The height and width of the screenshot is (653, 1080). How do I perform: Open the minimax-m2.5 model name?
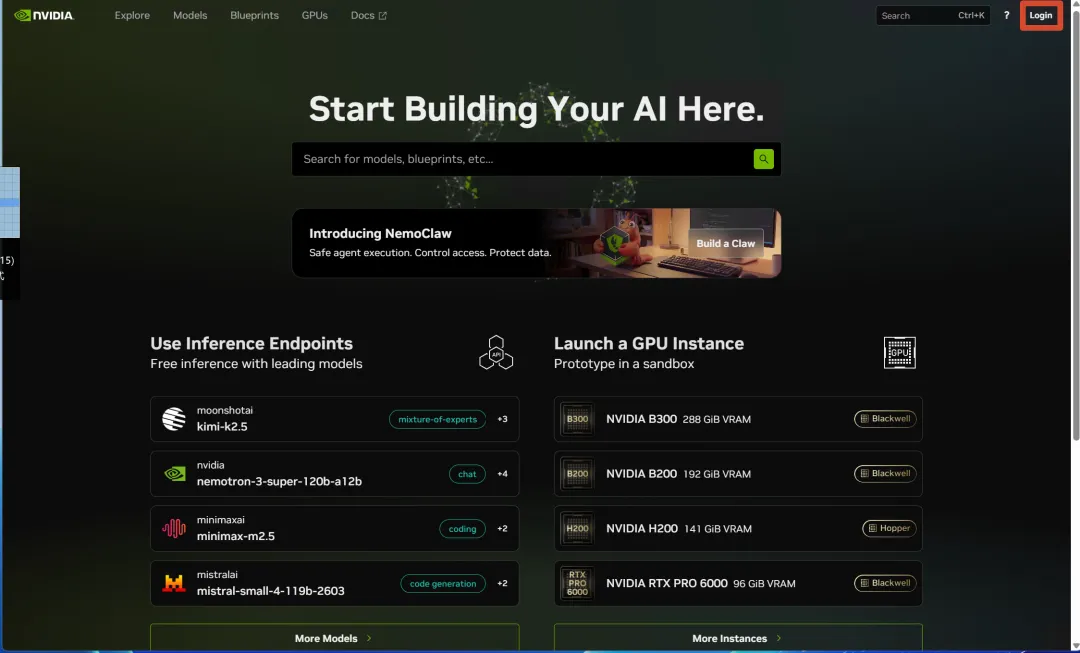pos(236,536)
